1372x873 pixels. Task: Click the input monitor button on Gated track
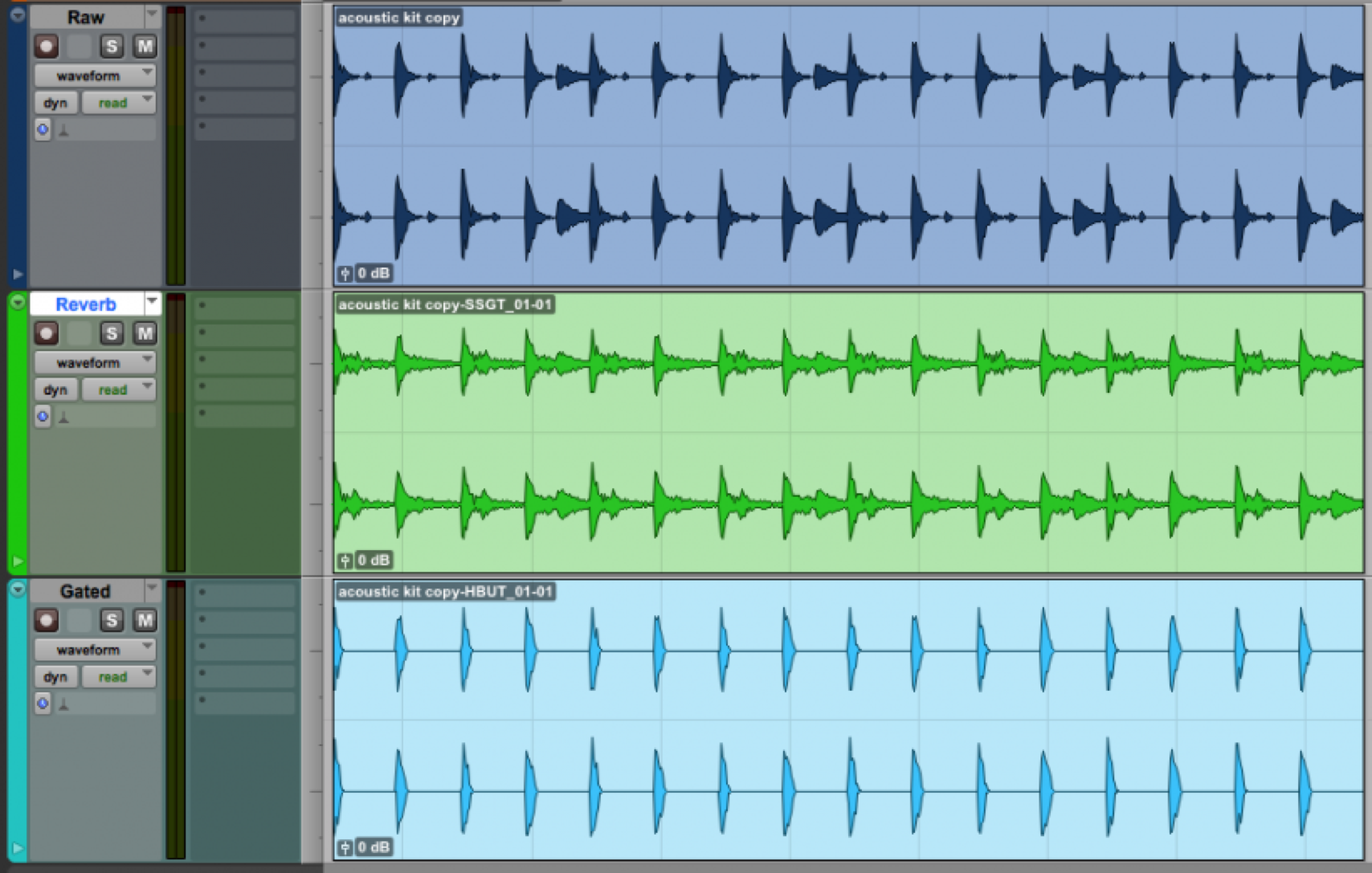click(x=79, y=620)
